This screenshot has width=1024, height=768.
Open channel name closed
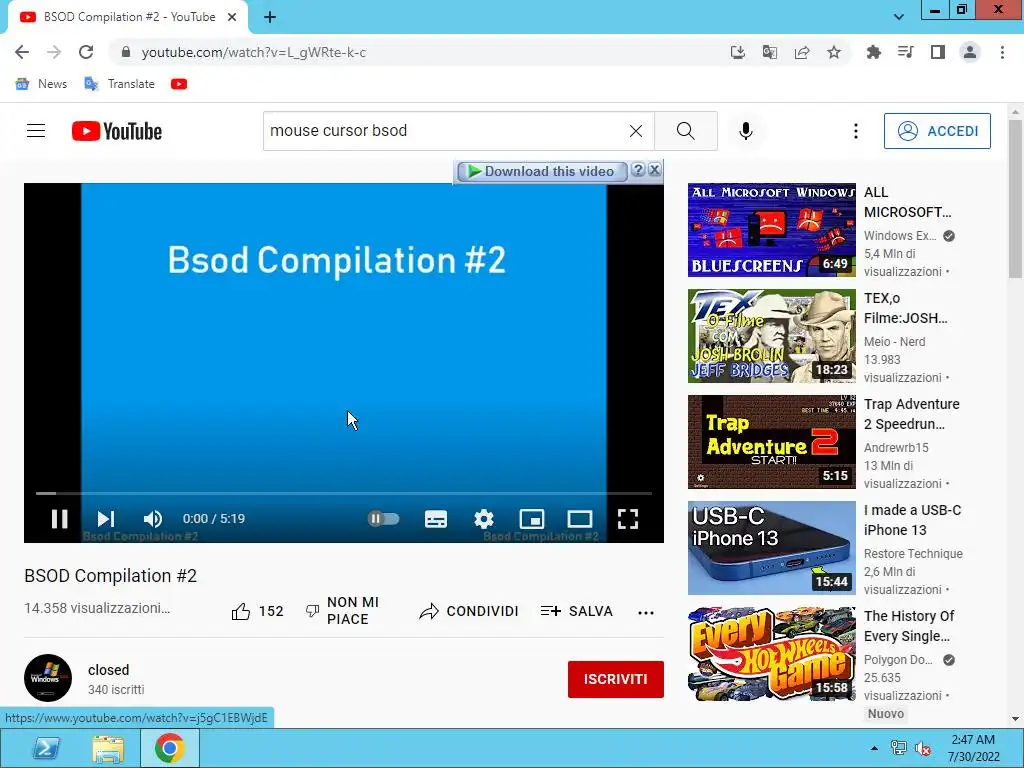pos(108,670)
